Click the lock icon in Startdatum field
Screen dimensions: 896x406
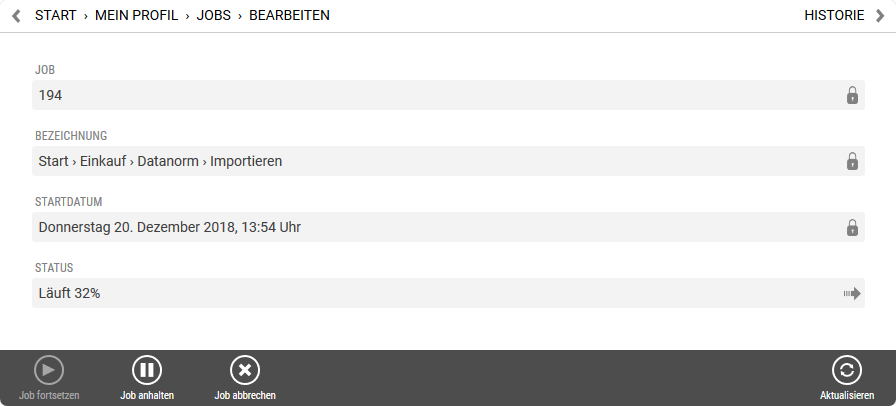(852, 227)
